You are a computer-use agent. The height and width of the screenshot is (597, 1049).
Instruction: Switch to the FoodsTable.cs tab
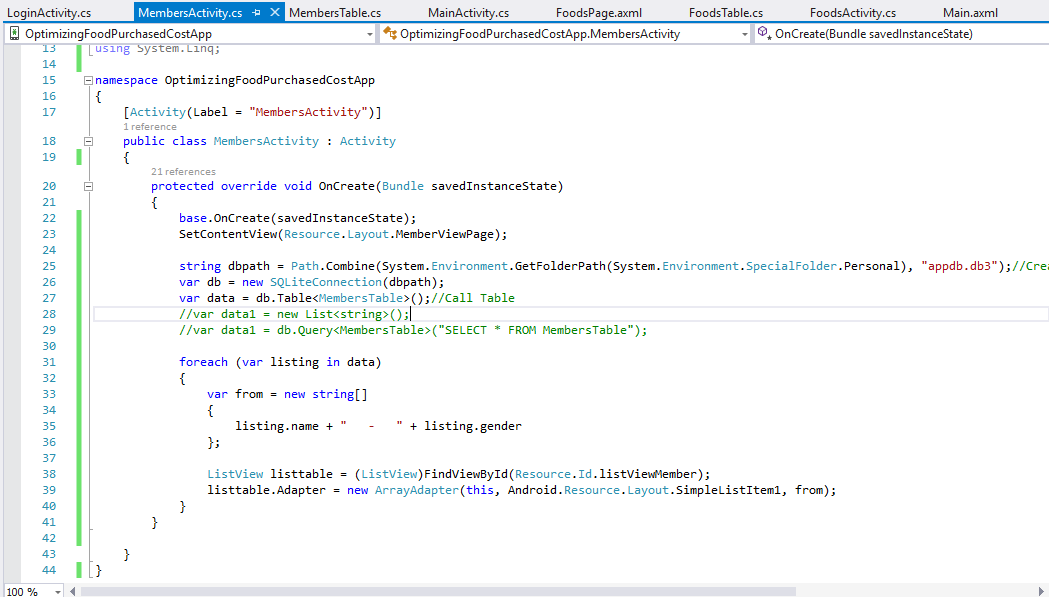726,13
